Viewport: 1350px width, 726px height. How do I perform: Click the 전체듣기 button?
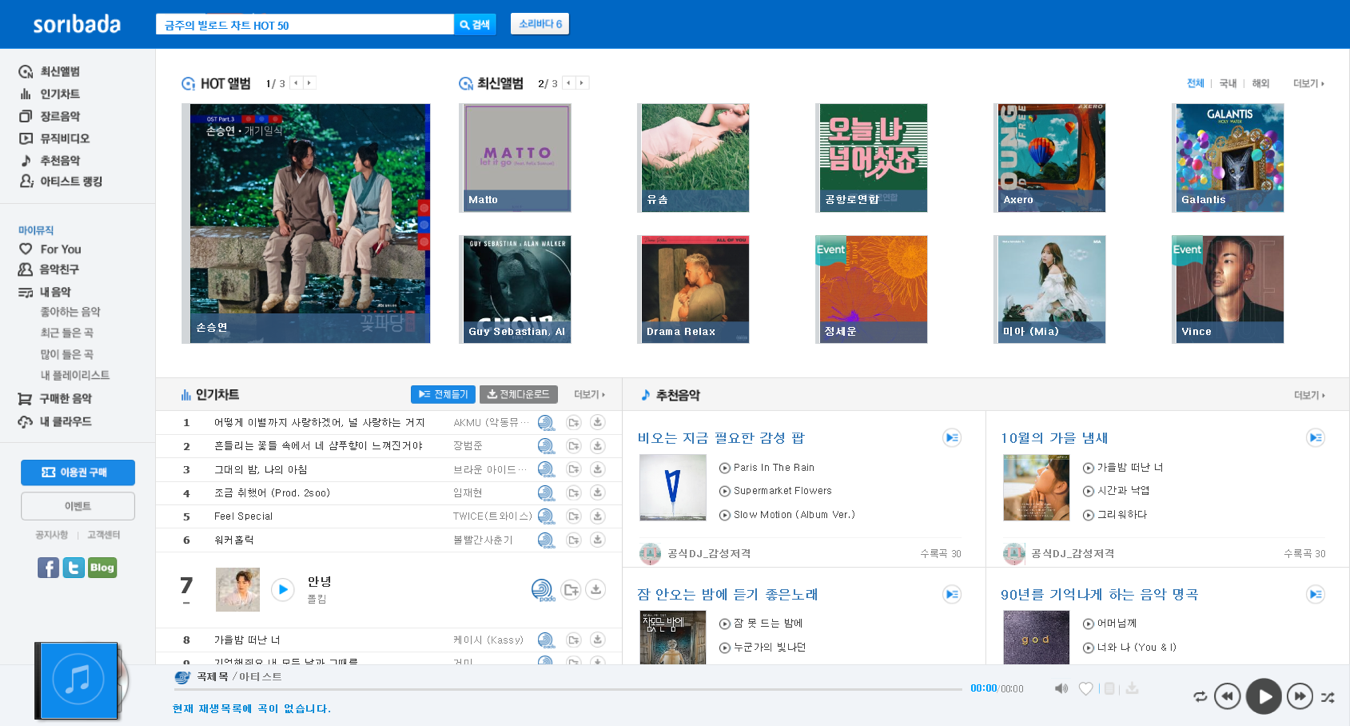443,394
